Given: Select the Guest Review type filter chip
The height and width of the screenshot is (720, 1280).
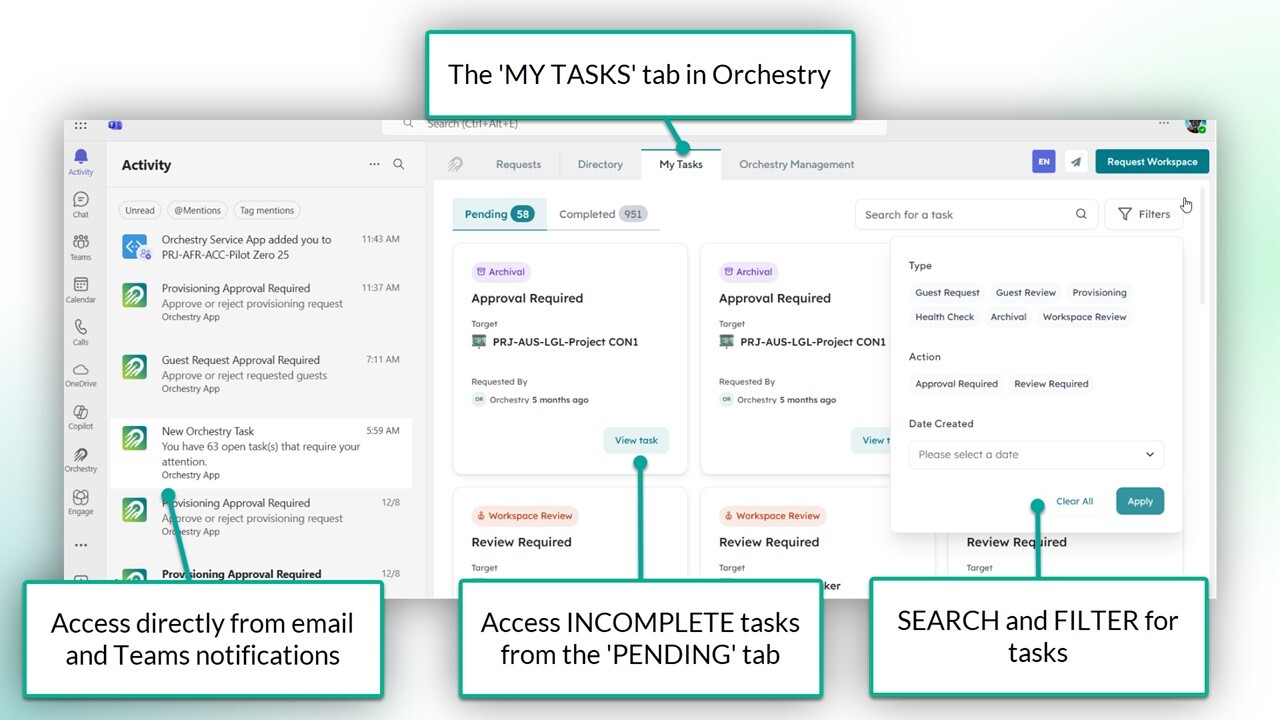Looking at the screenshot, I should (1026, 293).
